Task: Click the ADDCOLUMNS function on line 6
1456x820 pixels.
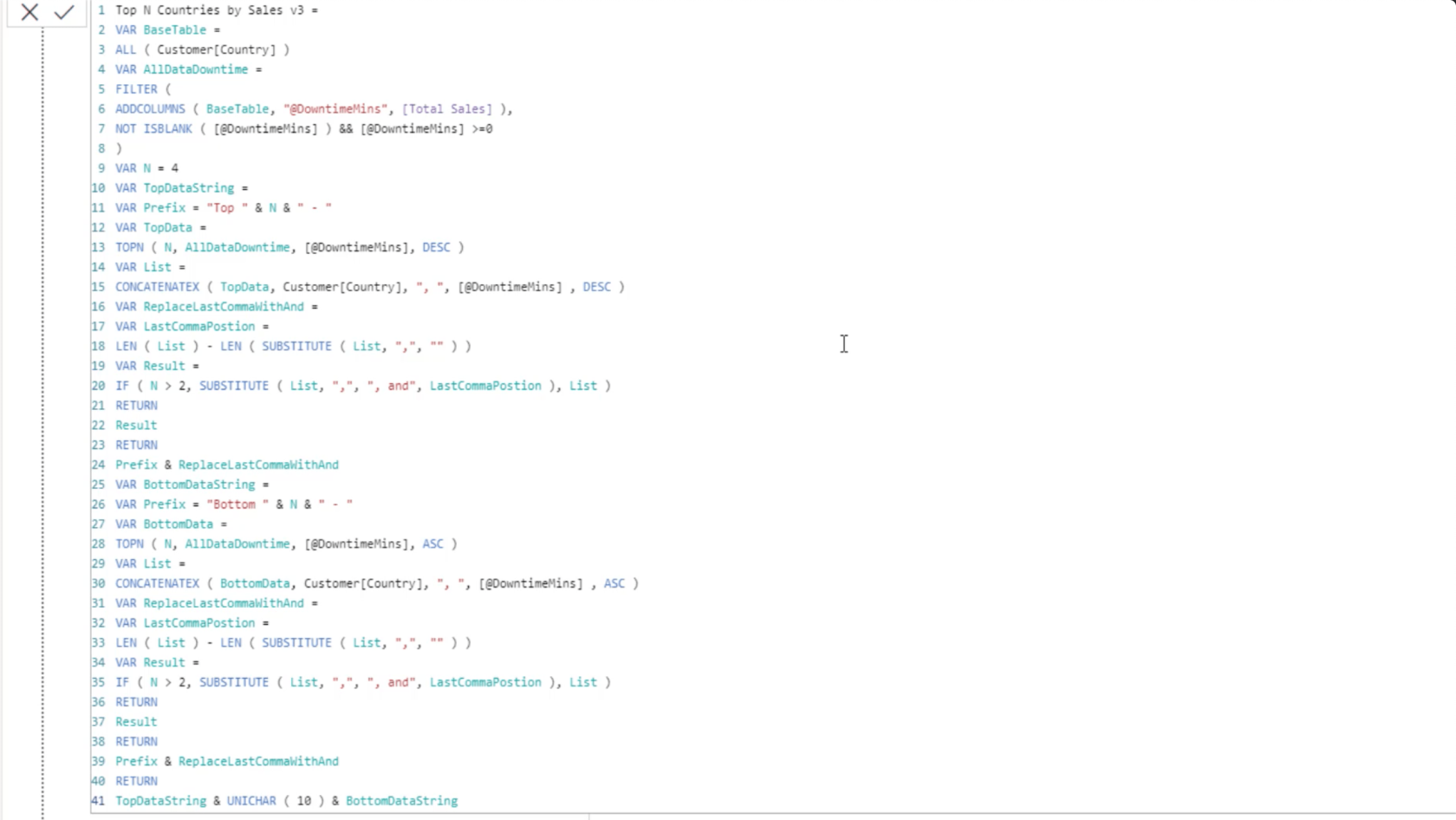Action: [150, 109]
